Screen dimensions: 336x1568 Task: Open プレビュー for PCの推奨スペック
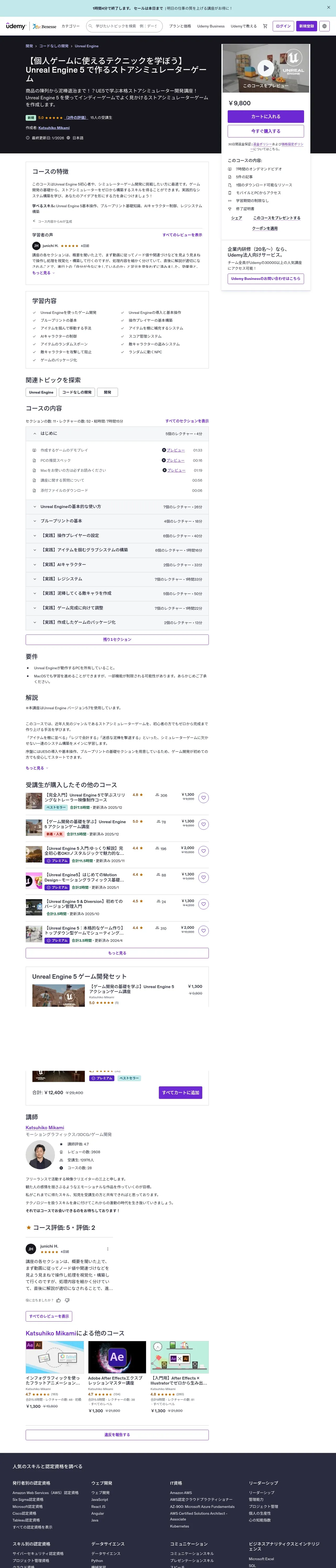pyautogui.click(x=176, y=460)
